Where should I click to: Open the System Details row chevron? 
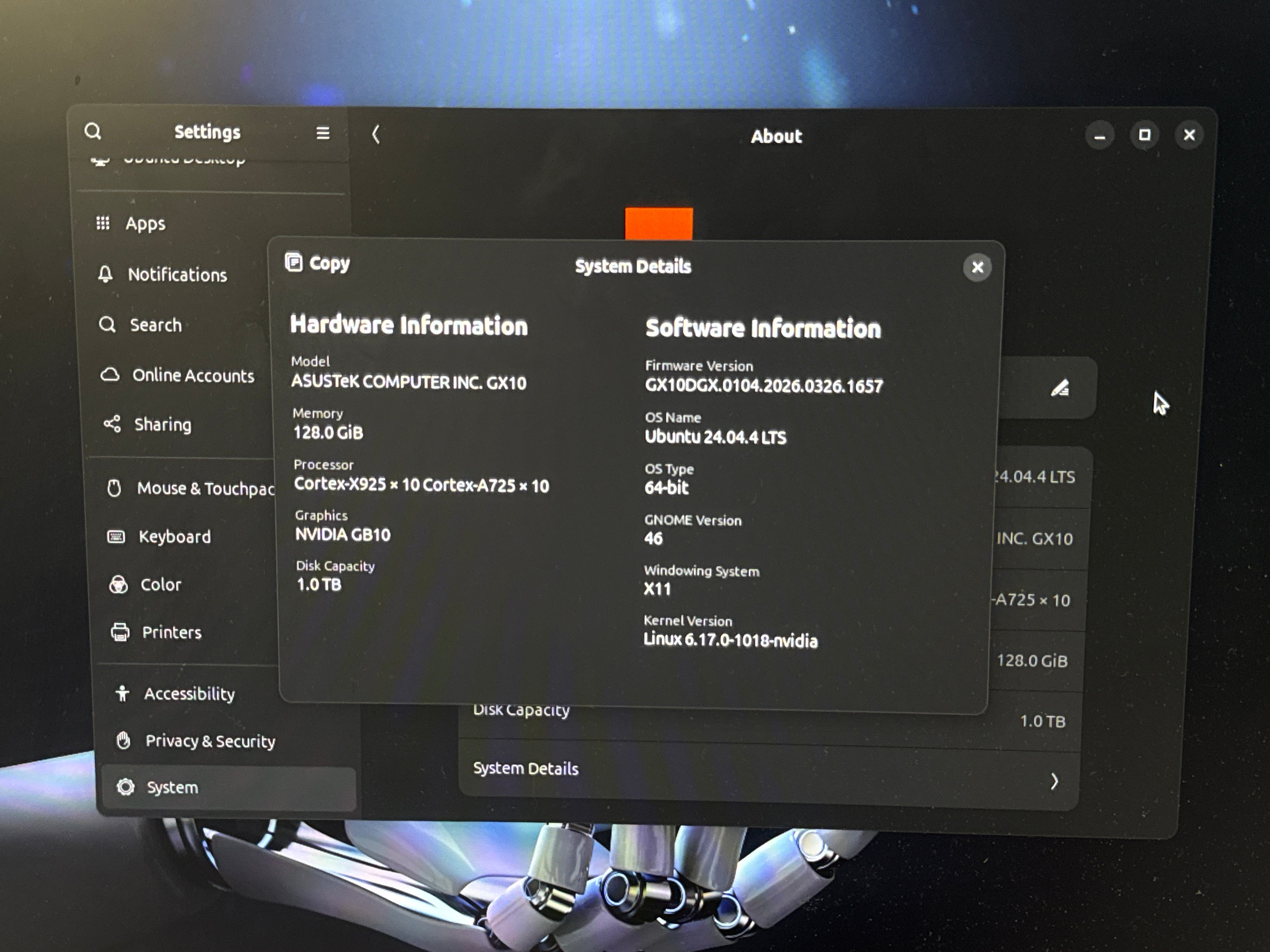tap(1054, 781)
